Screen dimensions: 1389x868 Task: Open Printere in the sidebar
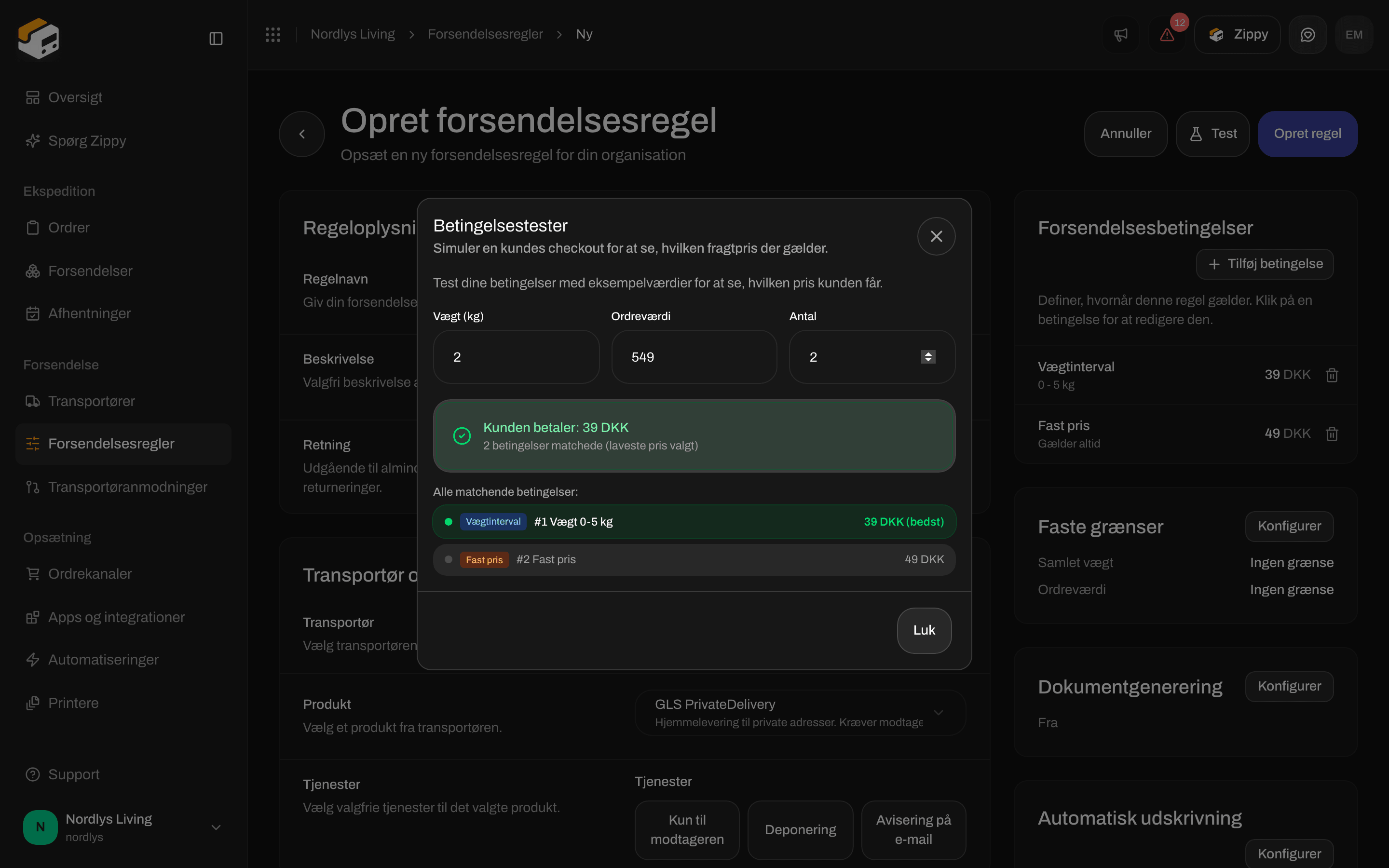(123, 703)
